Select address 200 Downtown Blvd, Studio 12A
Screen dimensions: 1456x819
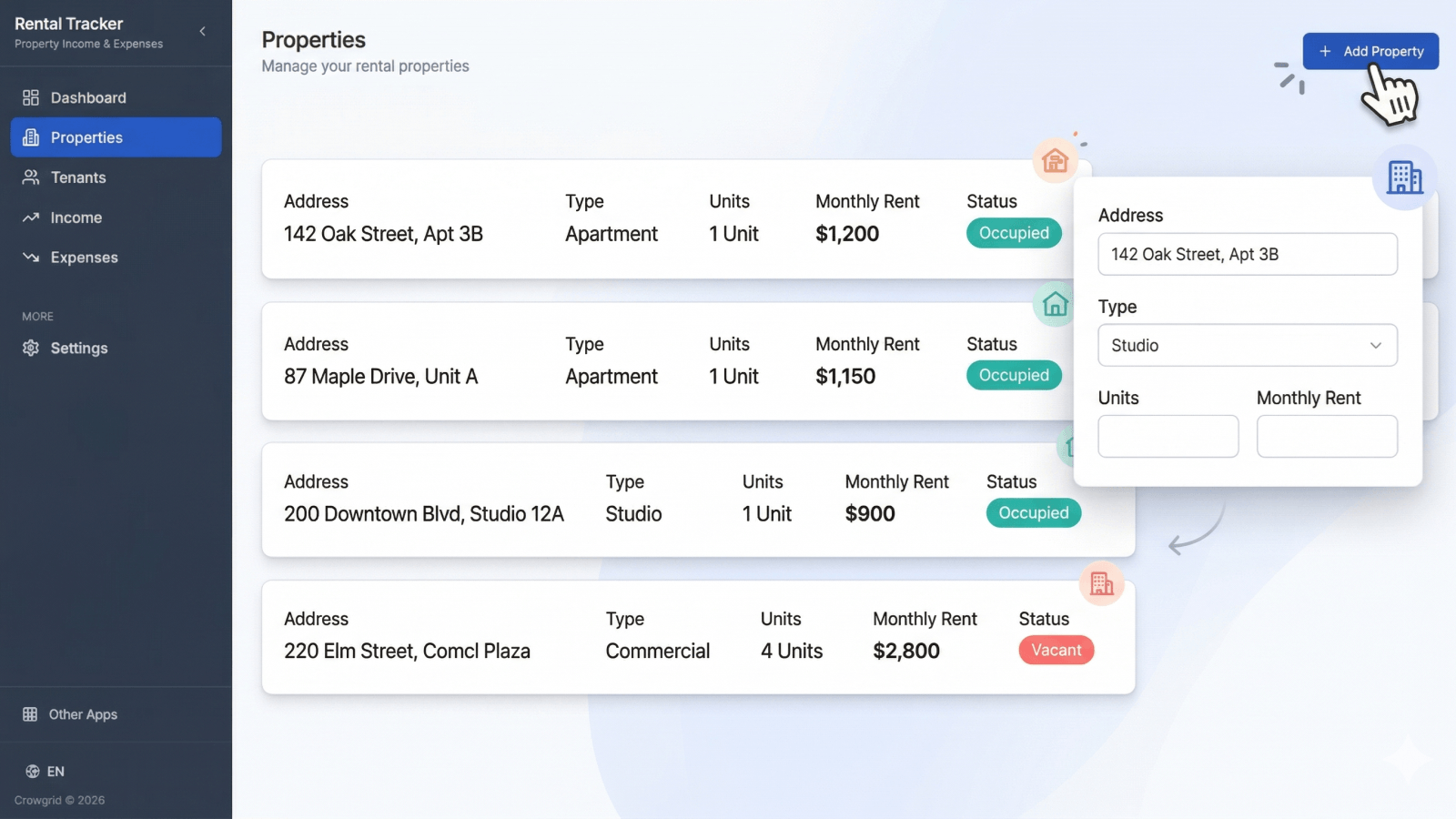coord(424,514)
